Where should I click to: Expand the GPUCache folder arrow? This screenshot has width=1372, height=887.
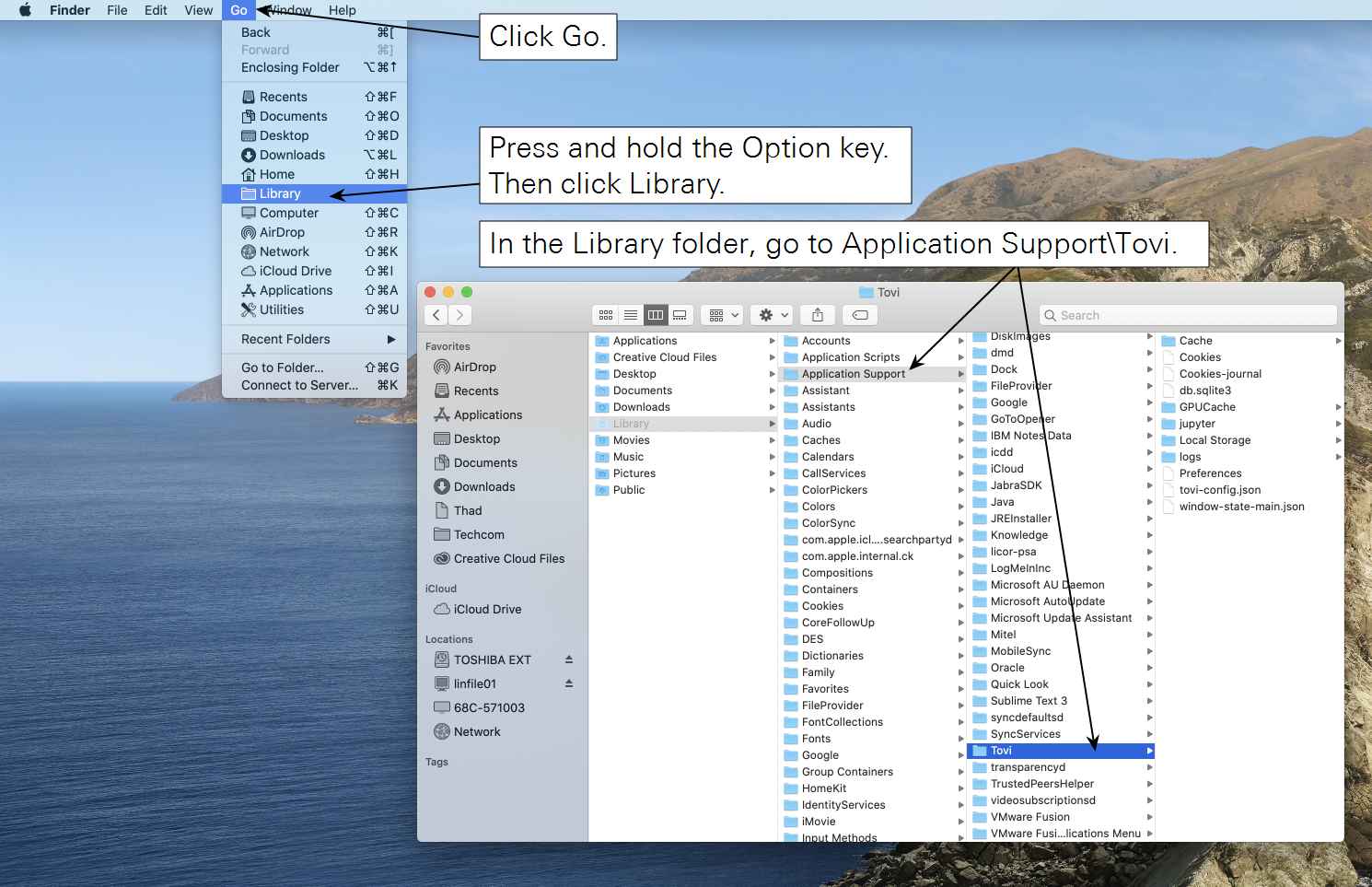tap(1338, 407)
